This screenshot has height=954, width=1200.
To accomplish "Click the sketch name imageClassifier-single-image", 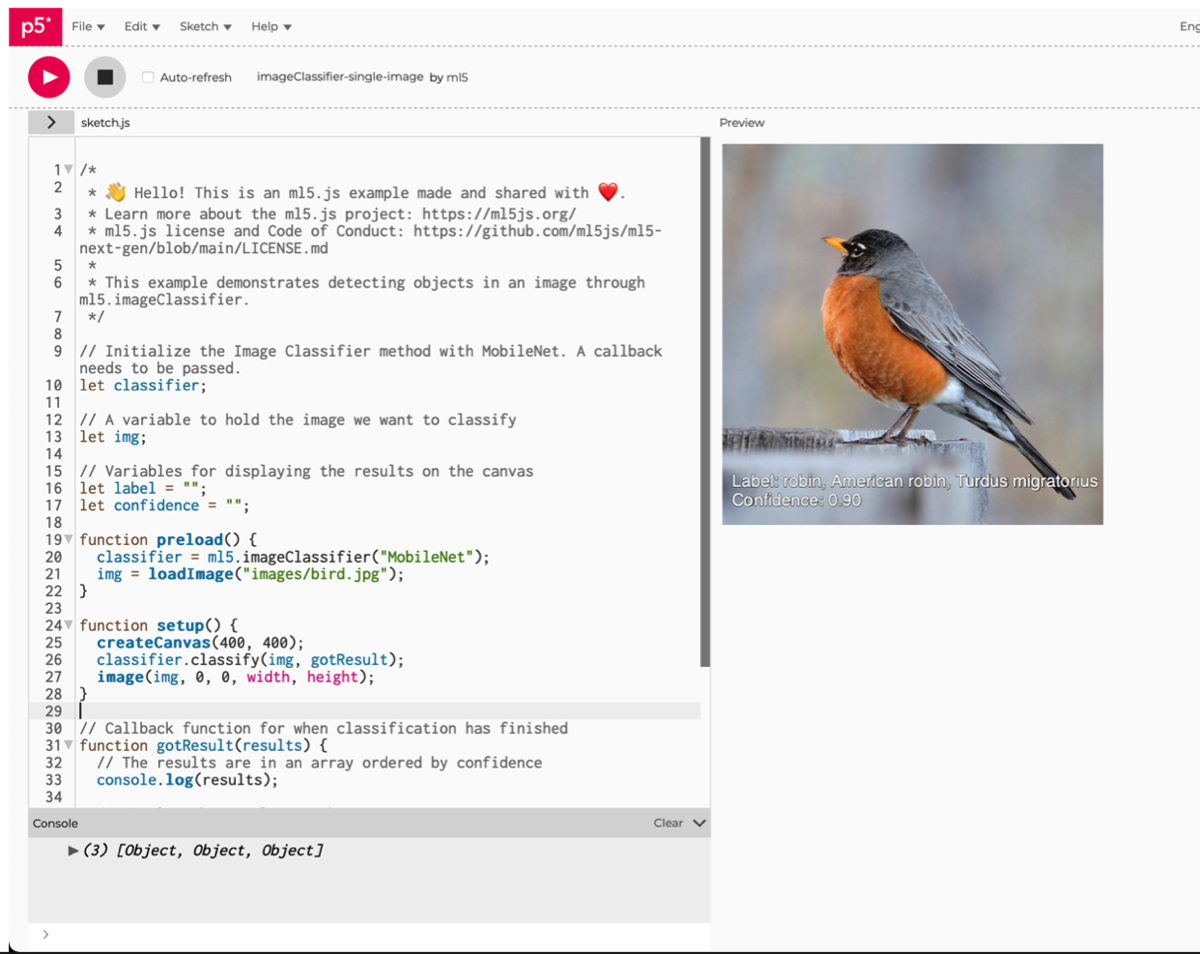I will (340, 77).
